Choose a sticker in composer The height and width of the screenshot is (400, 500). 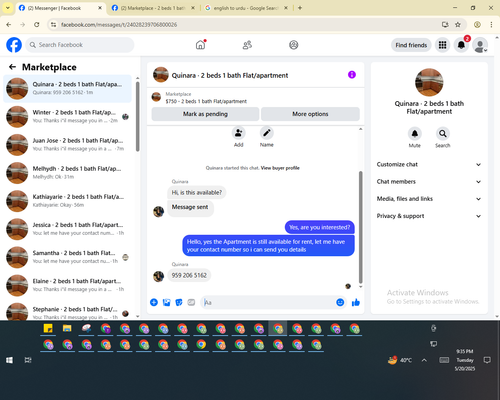click(x=179, y=302)
